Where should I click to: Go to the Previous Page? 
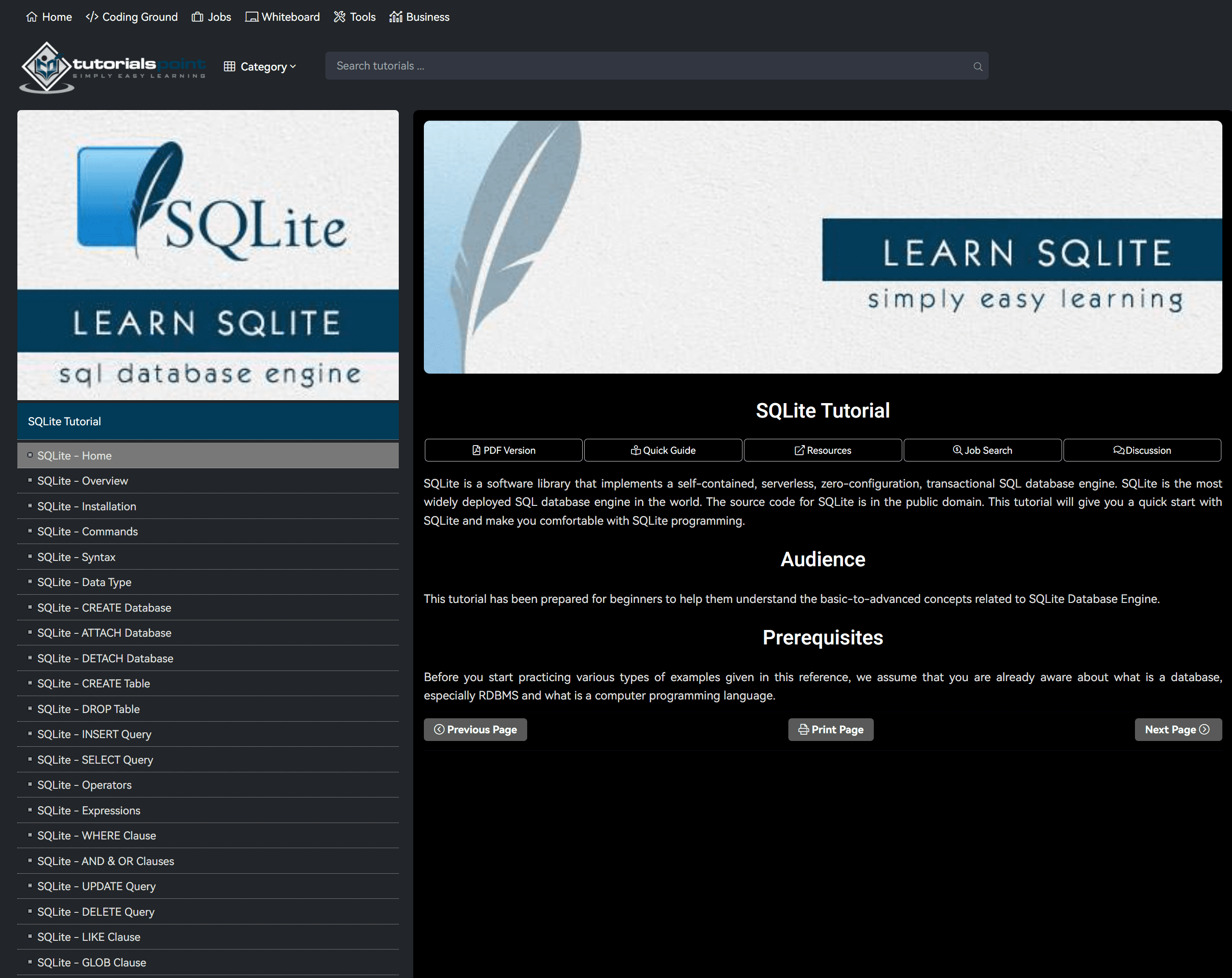click(475, 729)
